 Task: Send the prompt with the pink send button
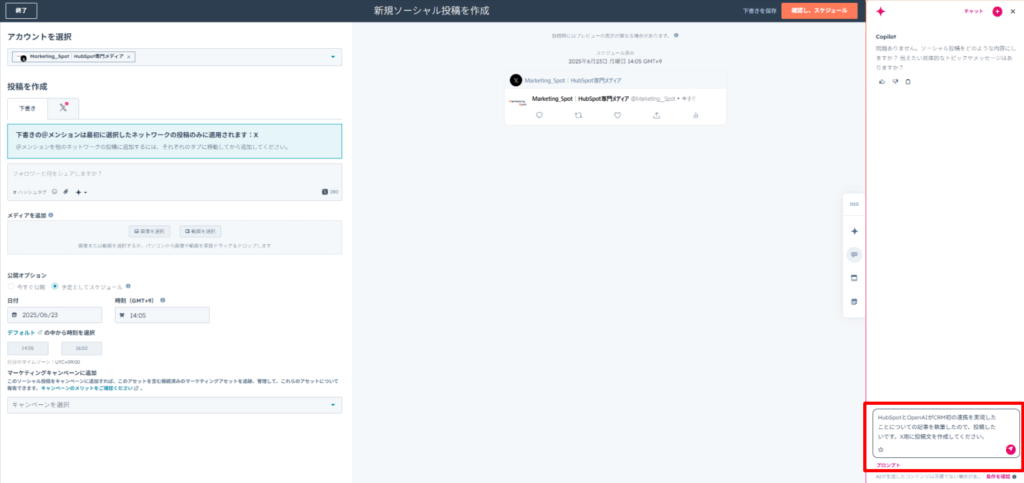1010,449
